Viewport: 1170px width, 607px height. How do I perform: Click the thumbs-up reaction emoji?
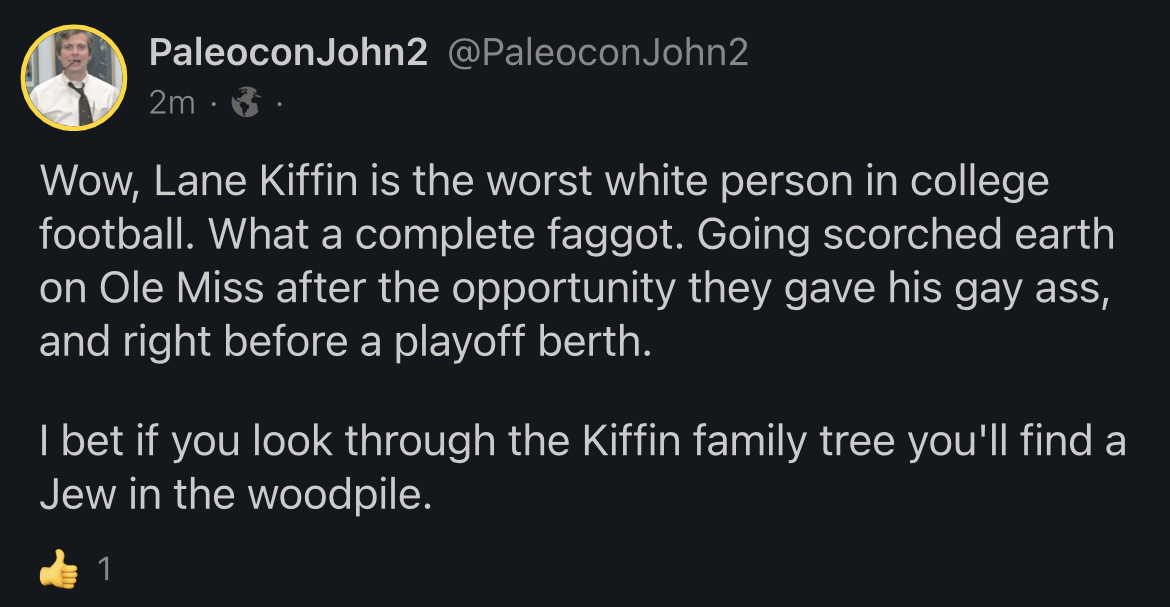58,570
